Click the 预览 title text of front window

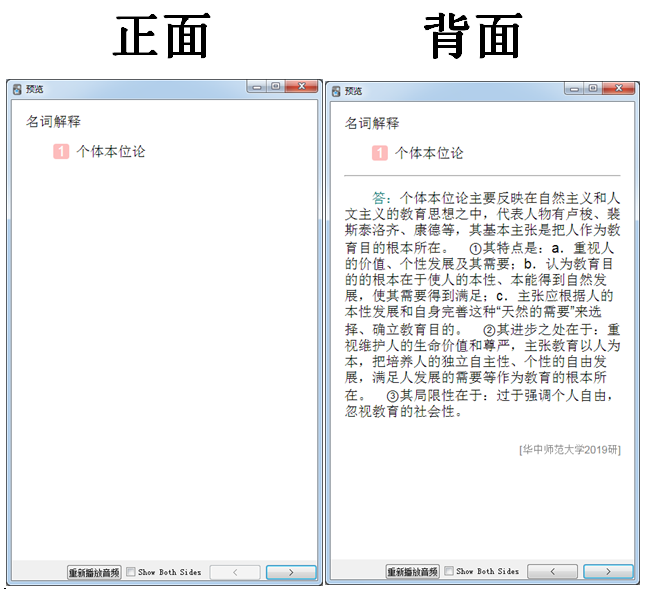pos(35,89)
